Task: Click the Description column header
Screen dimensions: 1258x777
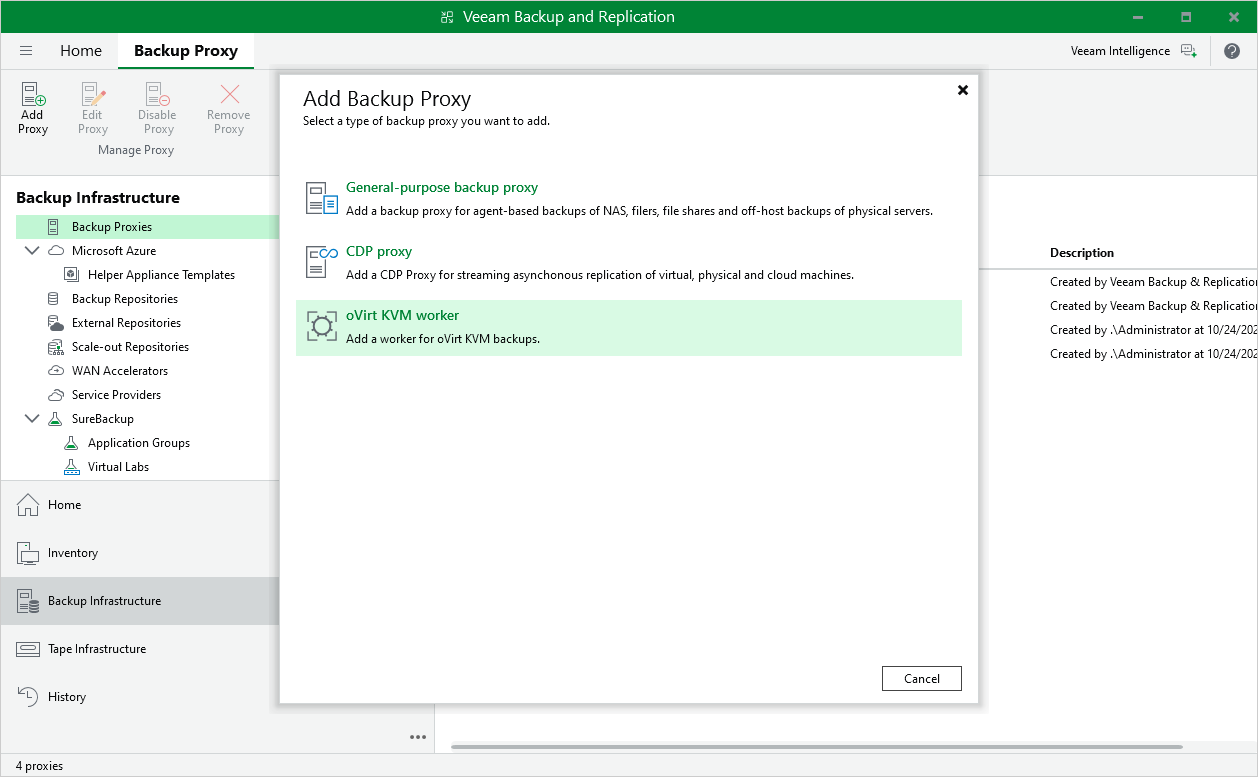Action: click(x=1082, y=253)
